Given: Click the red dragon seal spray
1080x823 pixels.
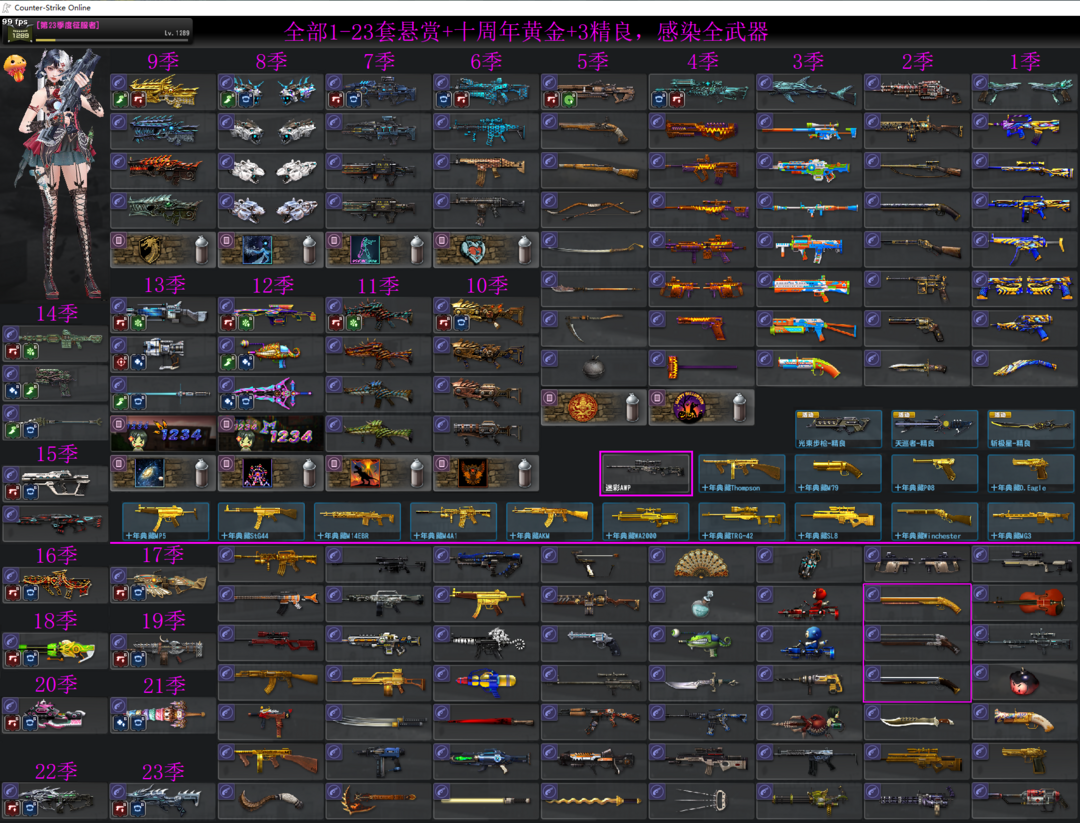Looking at the screenshot, I should (583, 408).
